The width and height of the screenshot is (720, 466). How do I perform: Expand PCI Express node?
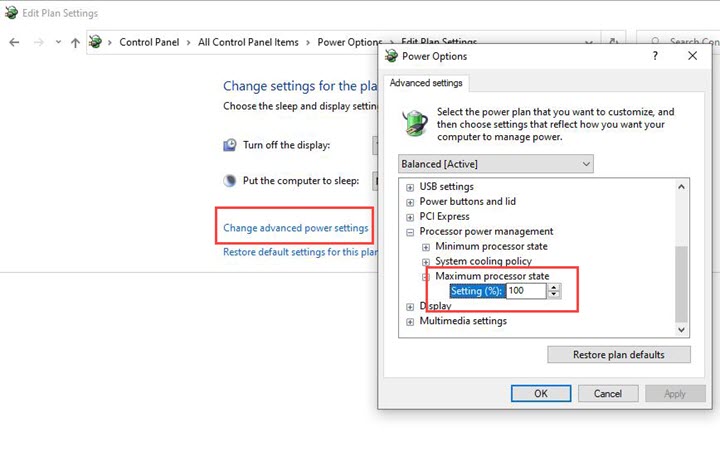pos(410,217)
